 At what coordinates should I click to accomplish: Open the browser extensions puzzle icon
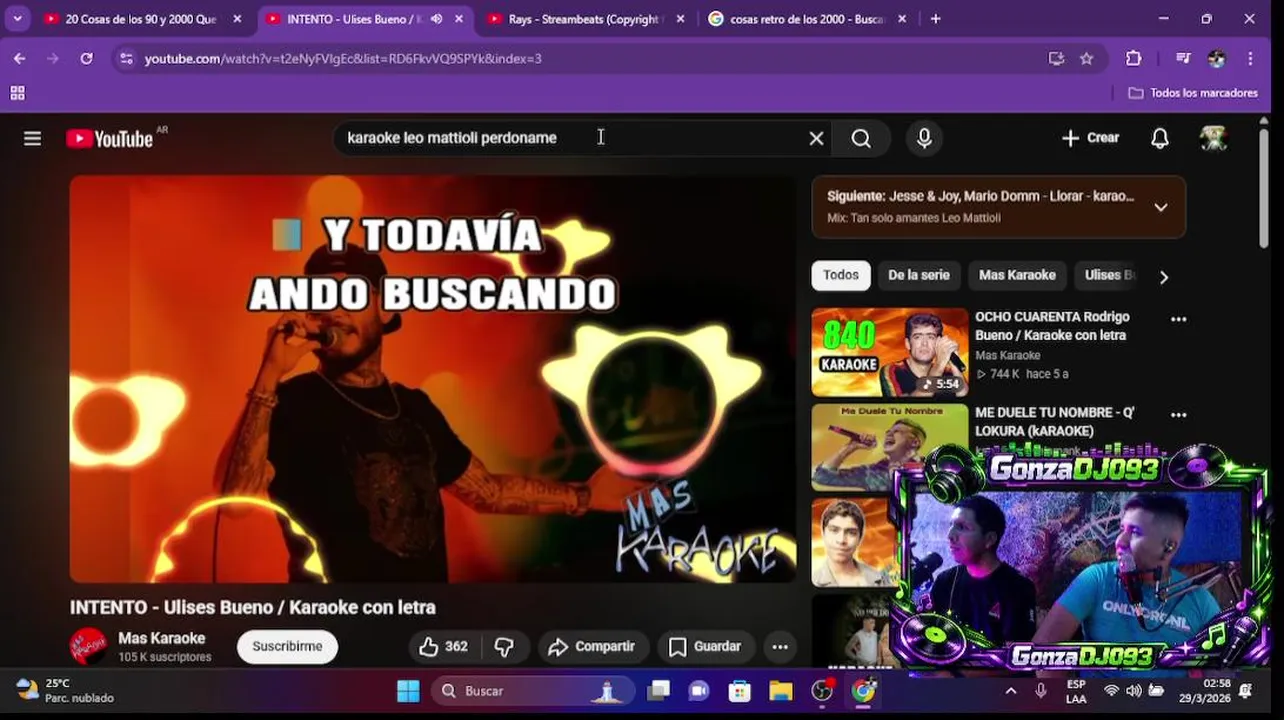[1133, 59]
